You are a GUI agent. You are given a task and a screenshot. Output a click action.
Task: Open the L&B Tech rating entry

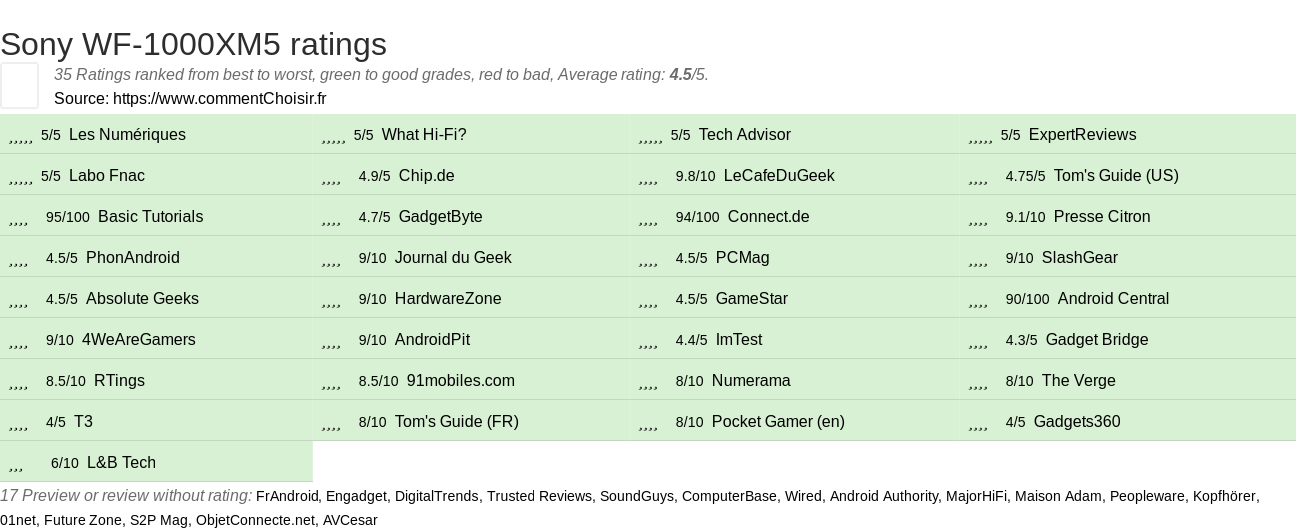point(121,463)
